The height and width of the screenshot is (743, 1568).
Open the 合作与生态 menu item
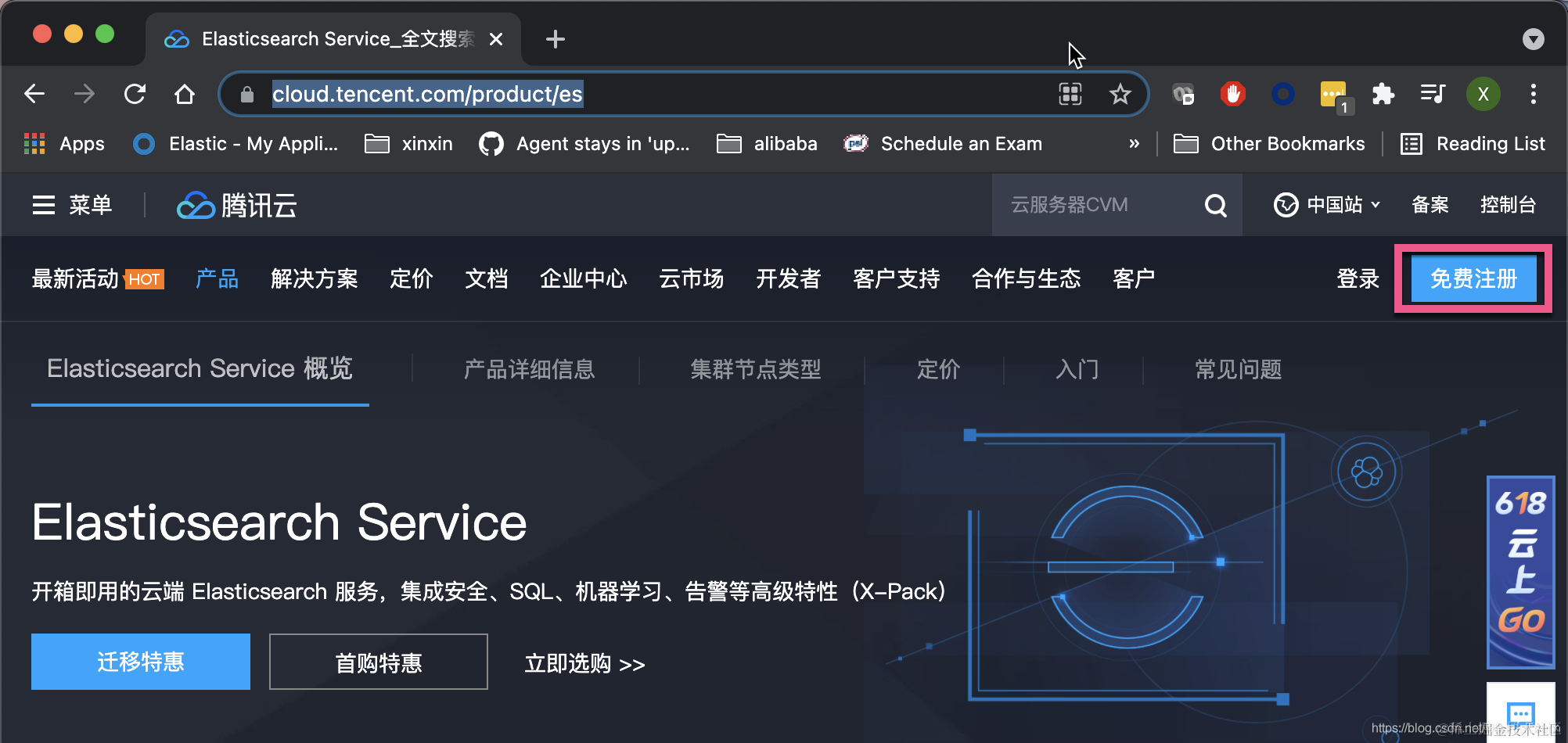coord(1027,279)
